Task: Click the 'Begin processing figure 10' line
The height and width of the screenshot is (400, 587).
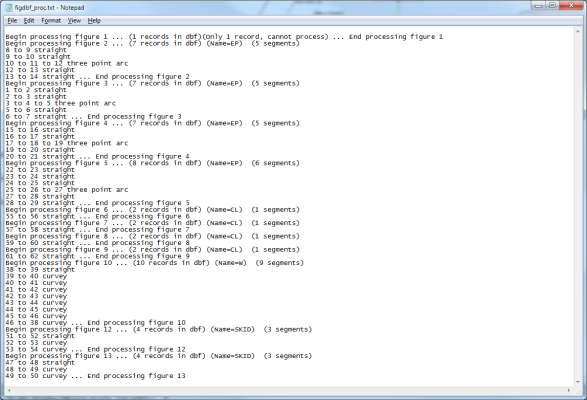Action: 155,263
